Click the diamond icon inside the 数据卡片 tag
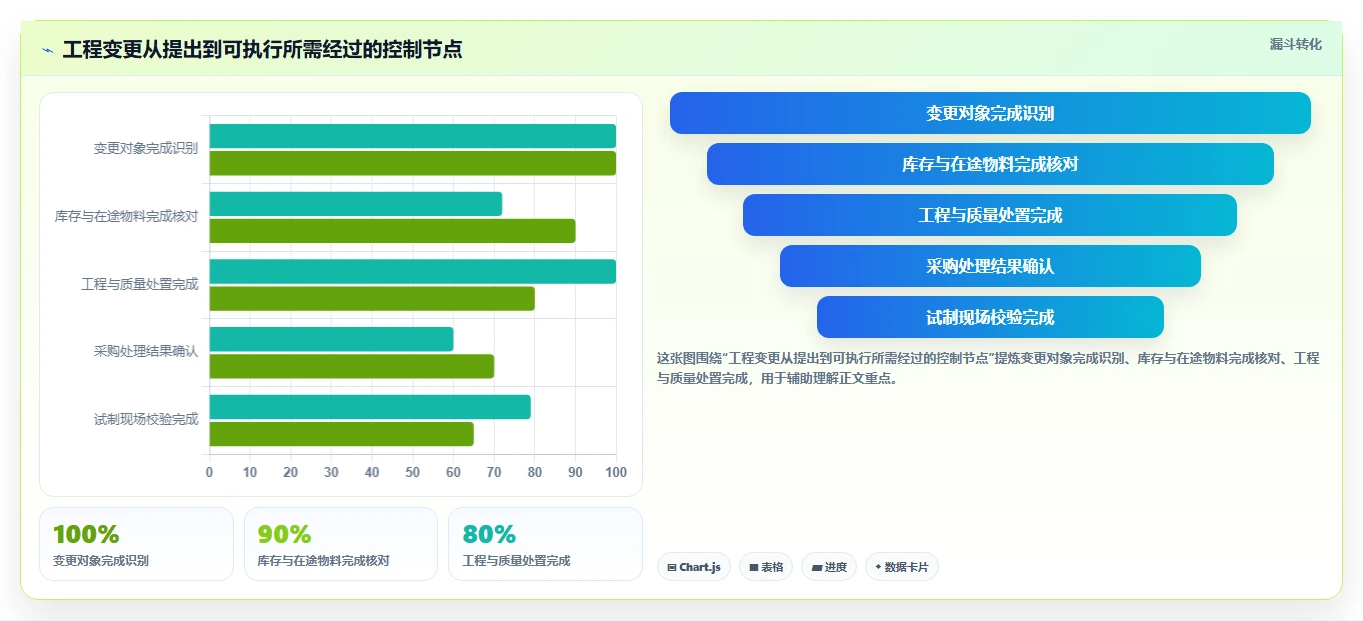This screenshot has height=621, width=1363. click(878, 567)
